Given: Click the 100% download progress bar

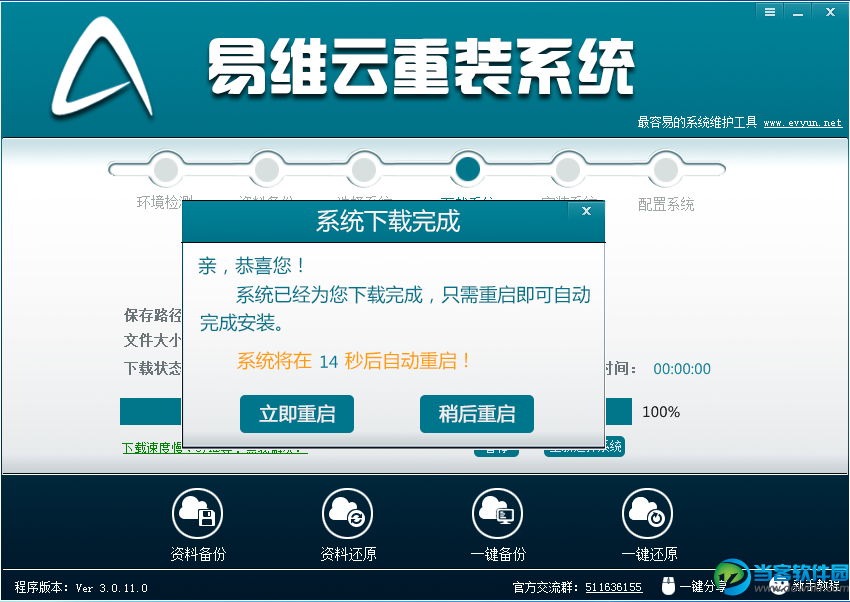Looking at the screenshot, I should [376, 412].
